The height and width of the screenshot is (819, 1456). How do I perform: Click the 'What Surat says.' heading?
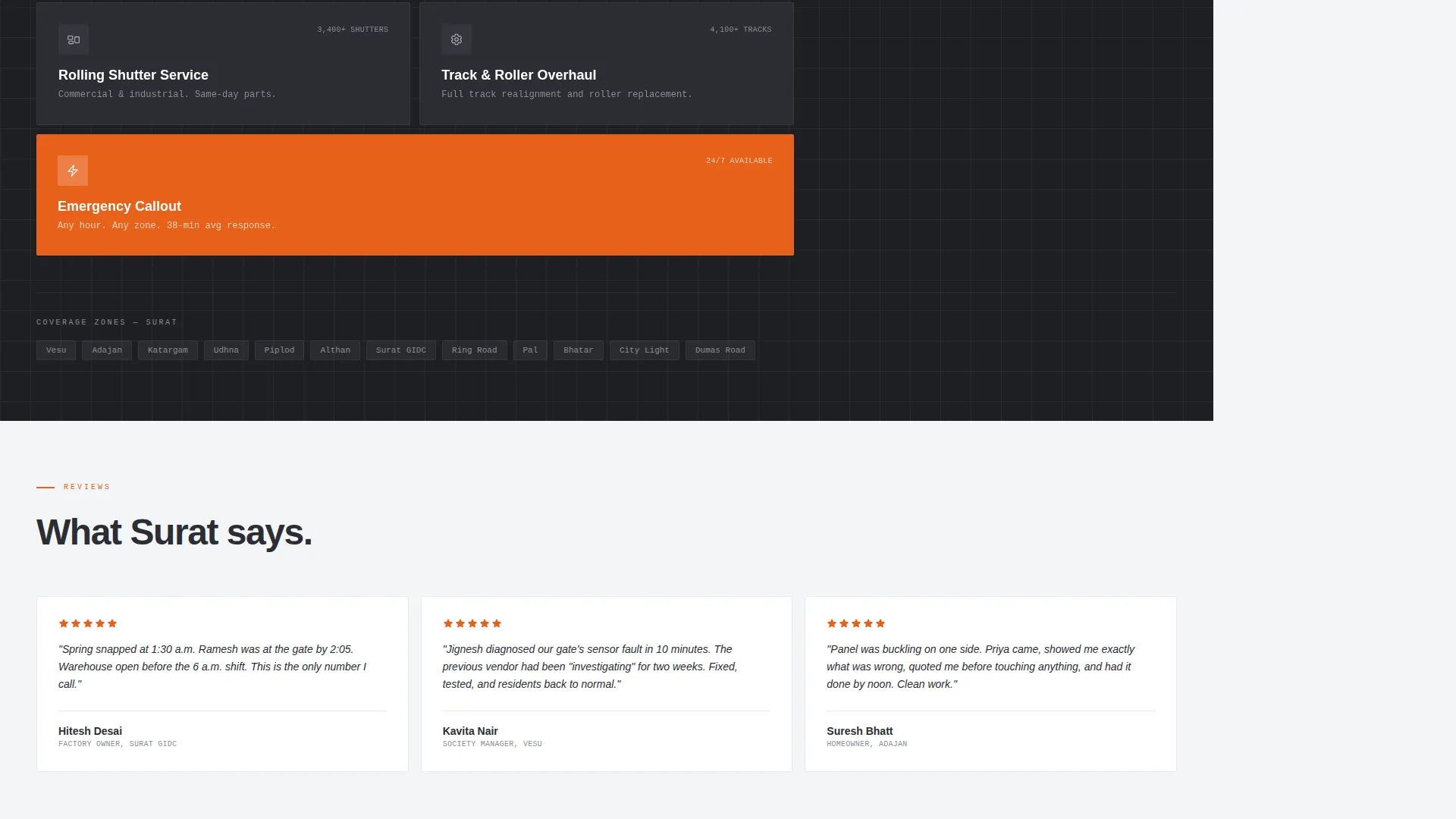pyautogui.click(x=174, y=532)
